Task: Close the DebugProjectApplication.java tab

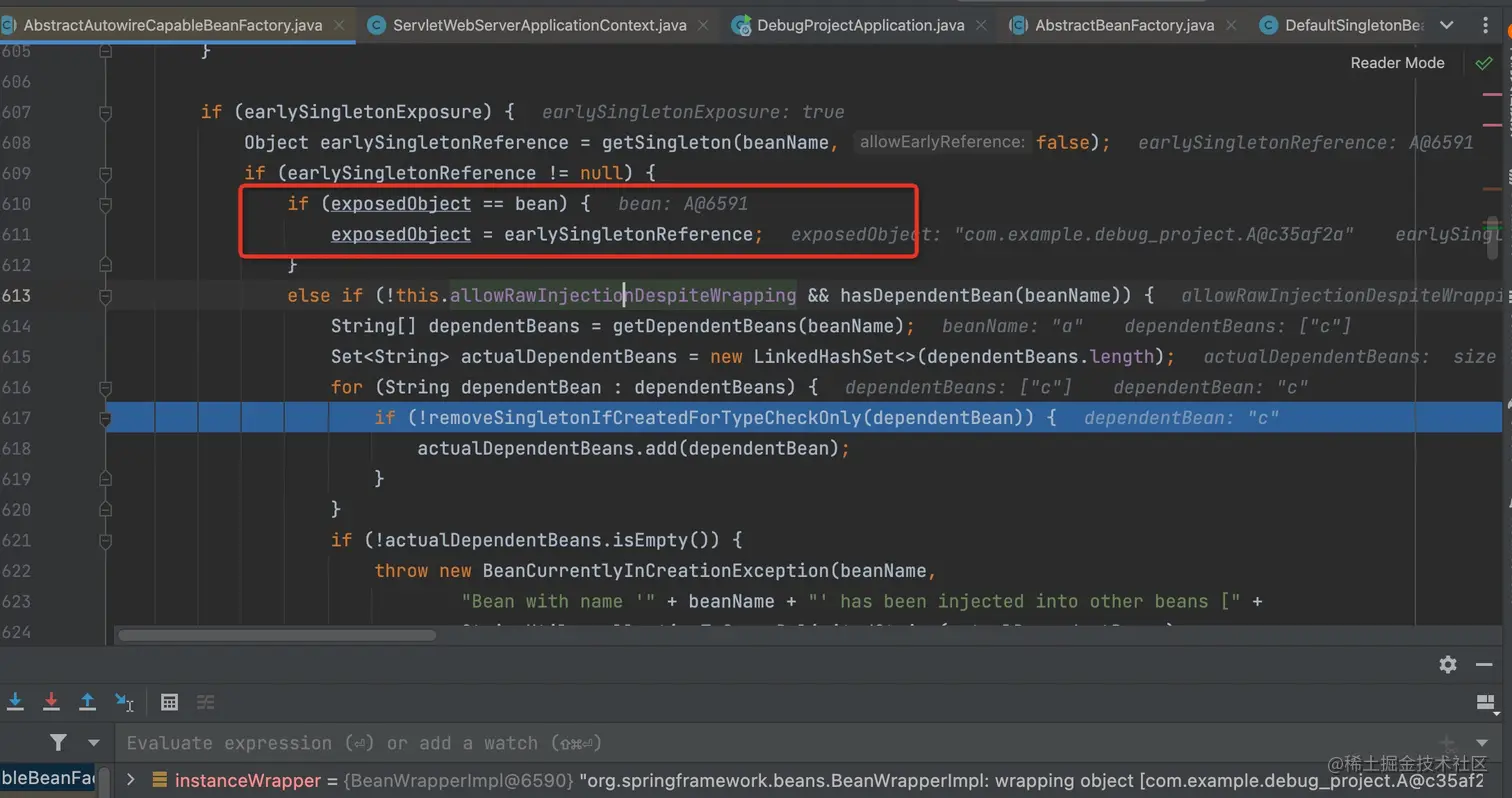Action: click(982, 25)
